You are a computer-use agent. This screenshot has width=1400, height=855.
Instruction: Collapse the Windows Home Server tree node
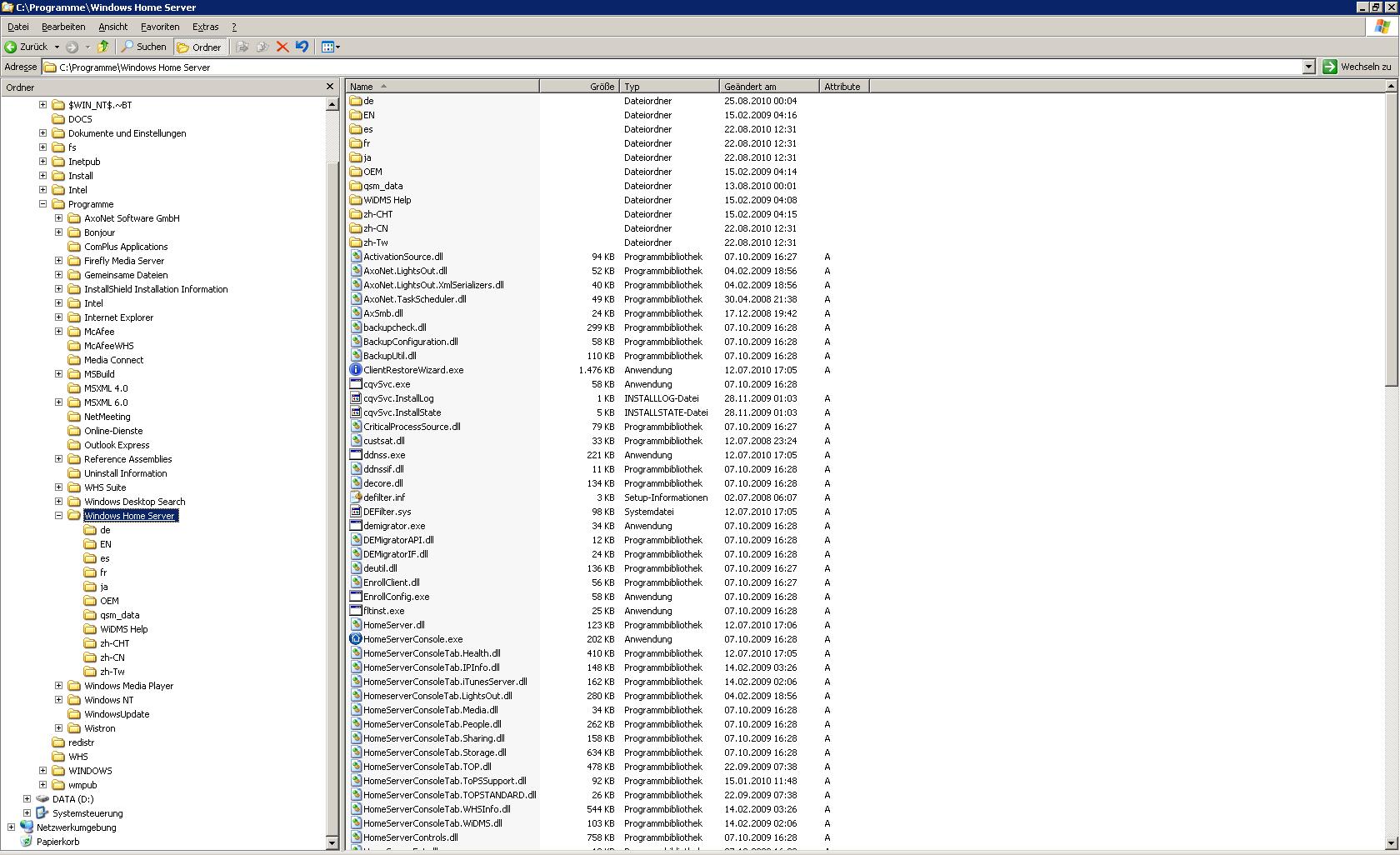(x=58, y=516)
